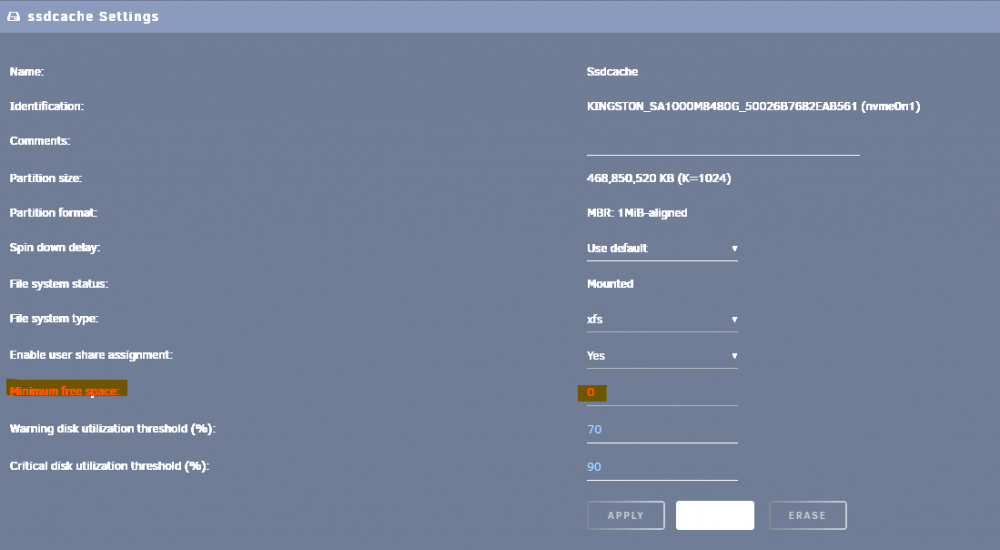Click the File system status label
This screenshot has width=1000, height=550.
(x=59, y=283)
